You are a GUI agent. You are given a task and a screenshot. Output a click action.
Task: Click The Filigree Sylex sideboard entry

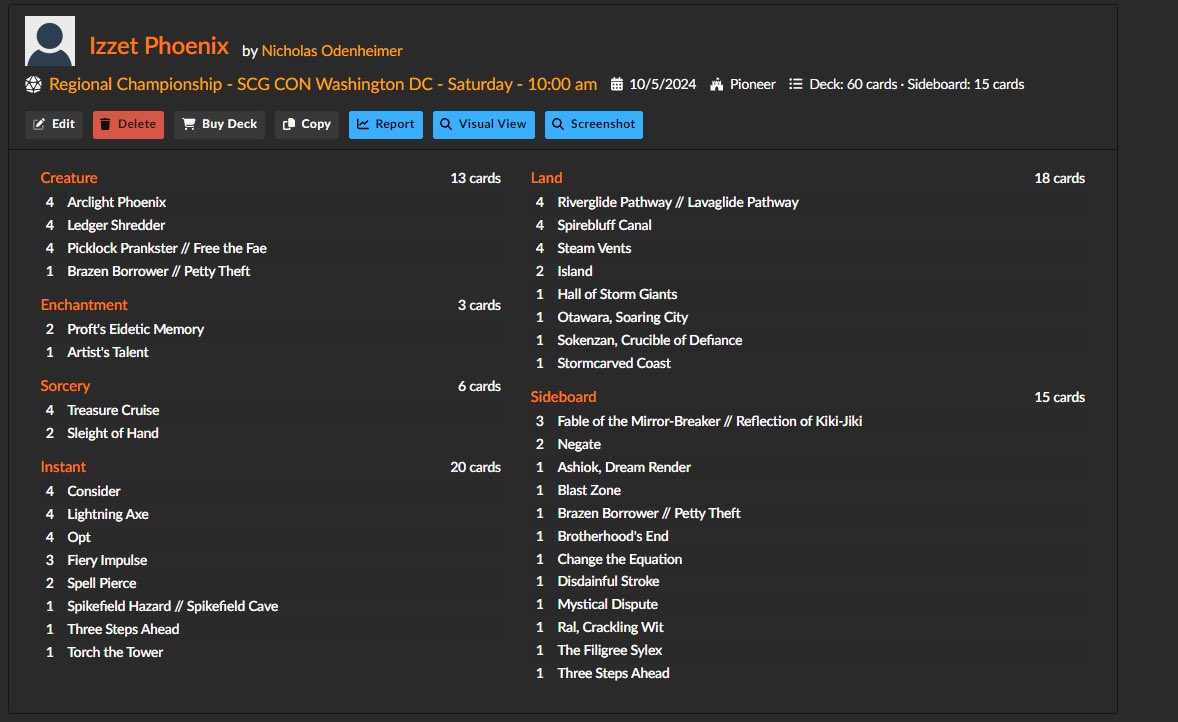pos(609,651)
